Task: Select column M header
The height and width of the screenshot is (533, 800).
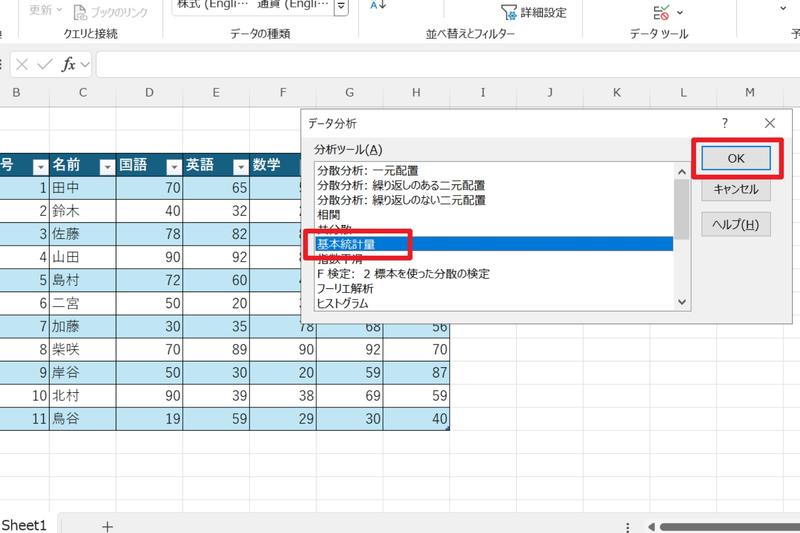Action: point(749,92)
